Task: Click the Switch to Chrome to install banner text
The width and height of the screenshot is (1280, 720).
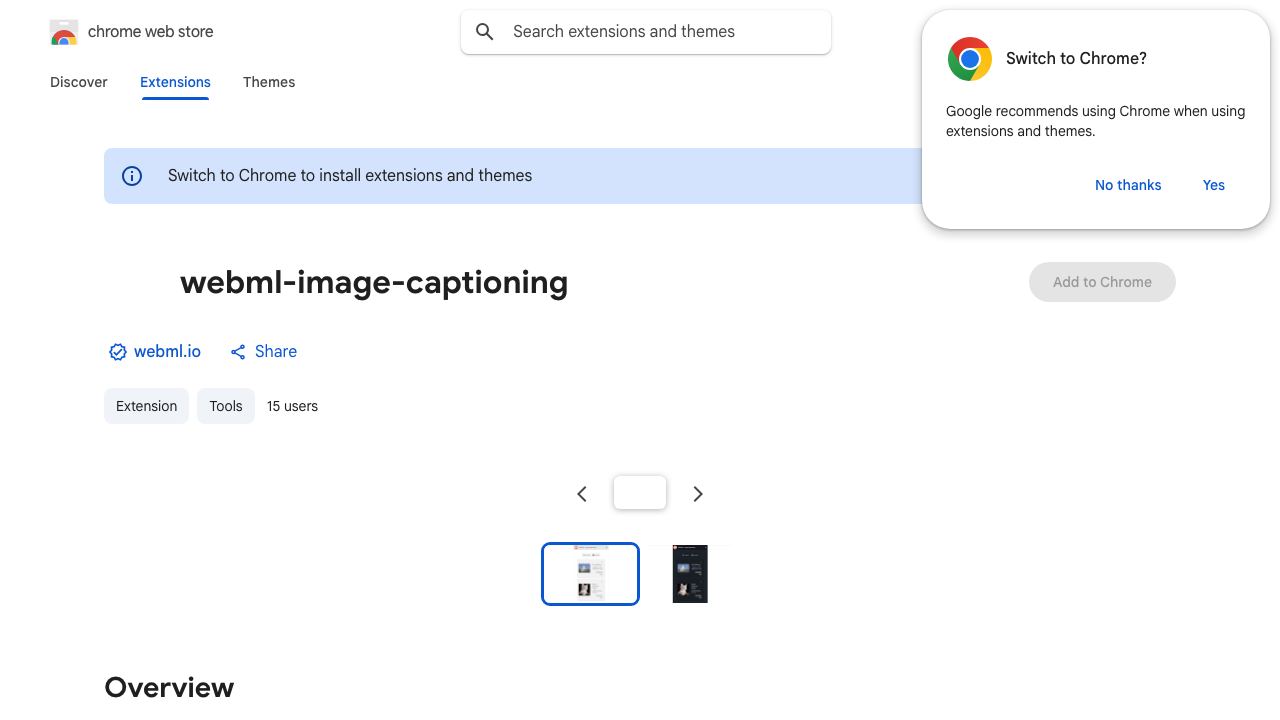Action: click(350, 176)
